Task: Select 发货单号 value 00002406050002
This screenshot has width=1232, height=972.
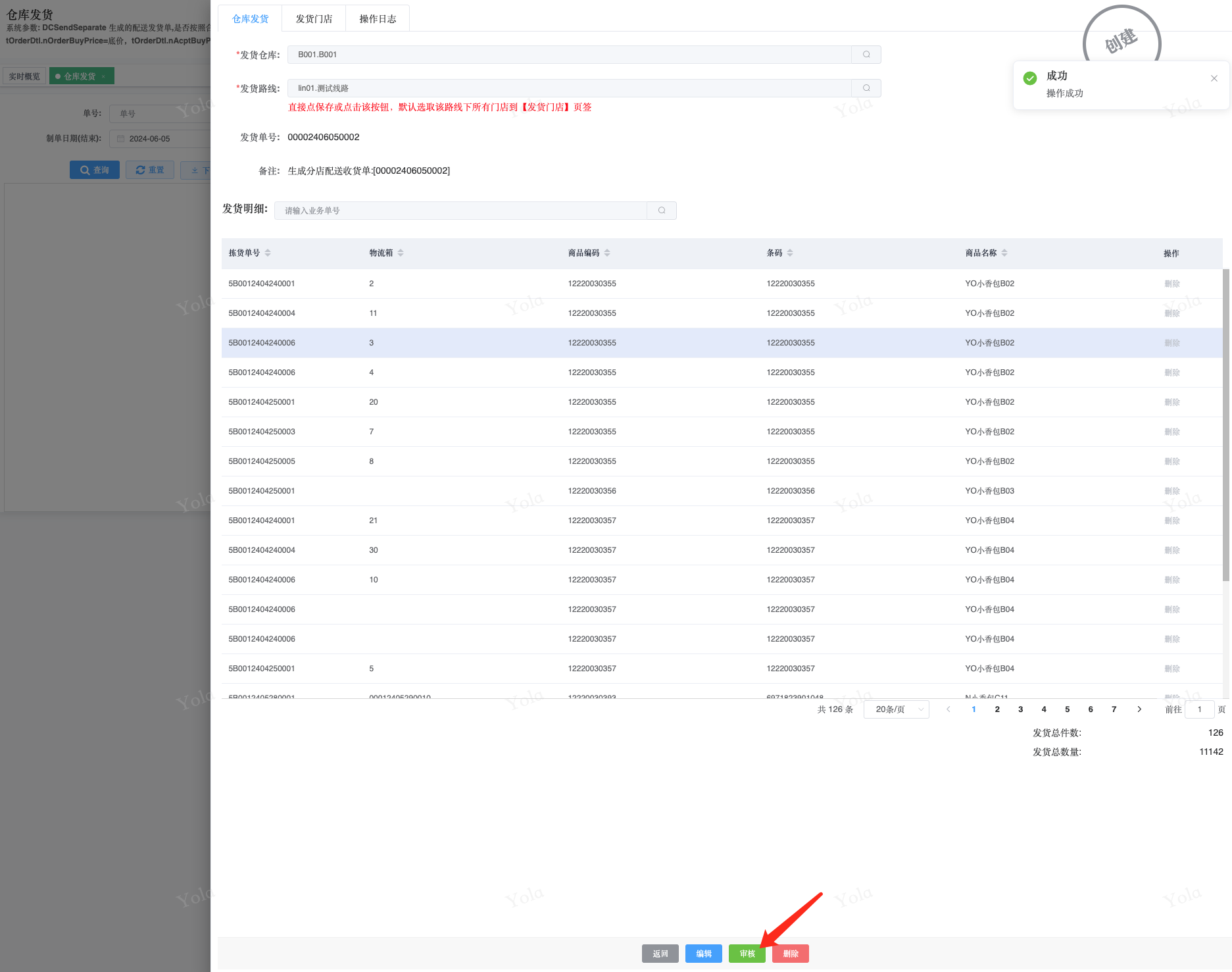Action: tap(324, 137)
